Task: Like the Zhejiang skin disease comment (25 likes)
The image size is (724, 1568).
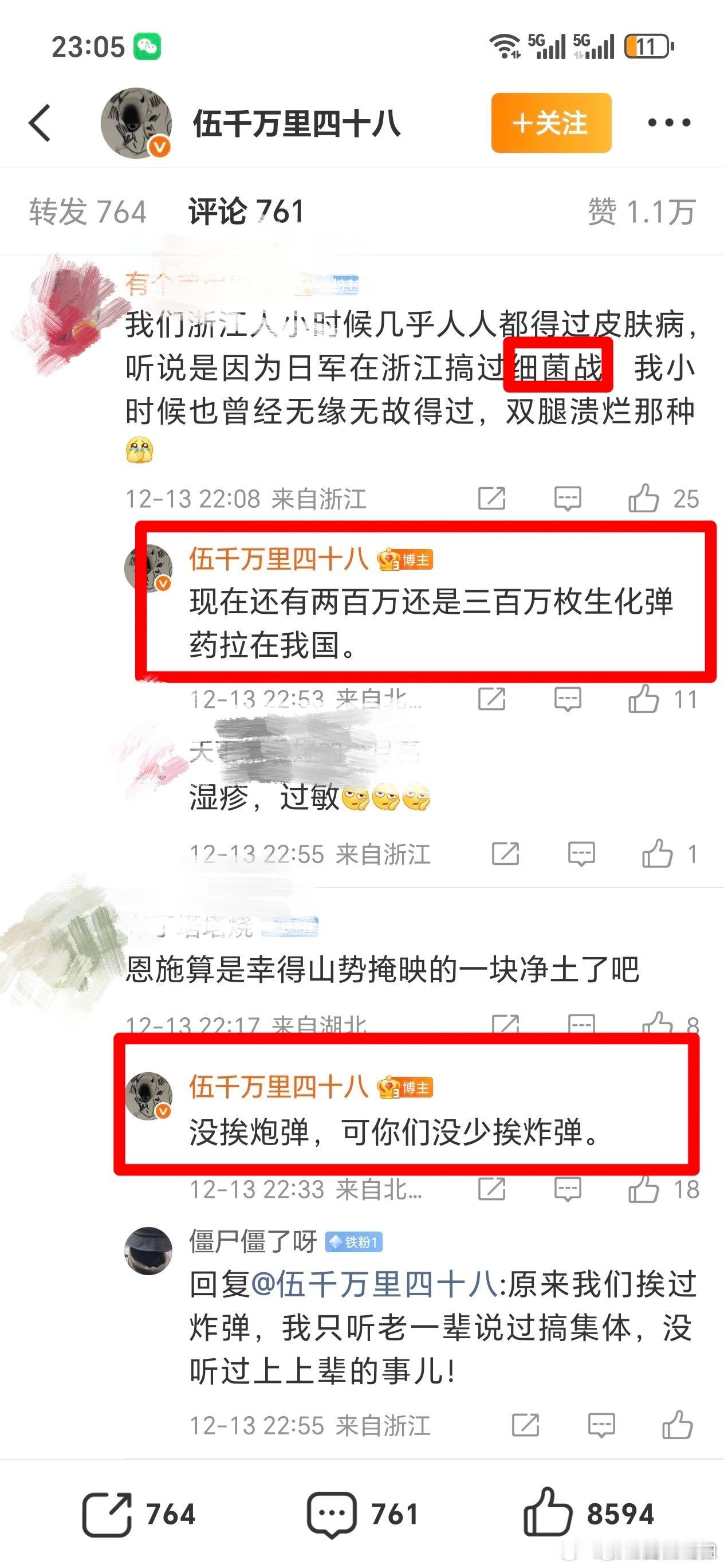Action: coord(644,499)
